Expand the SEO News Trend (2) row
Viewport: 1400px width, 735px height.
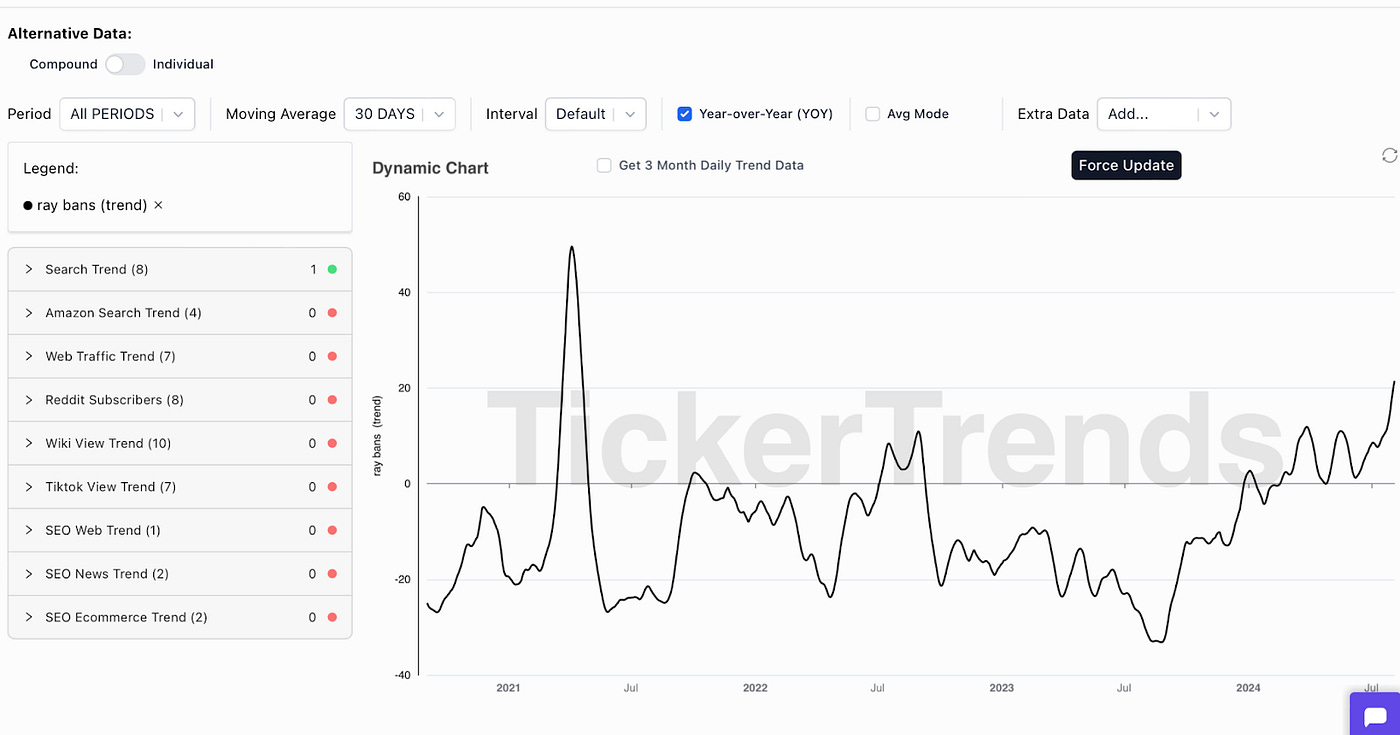180,574
